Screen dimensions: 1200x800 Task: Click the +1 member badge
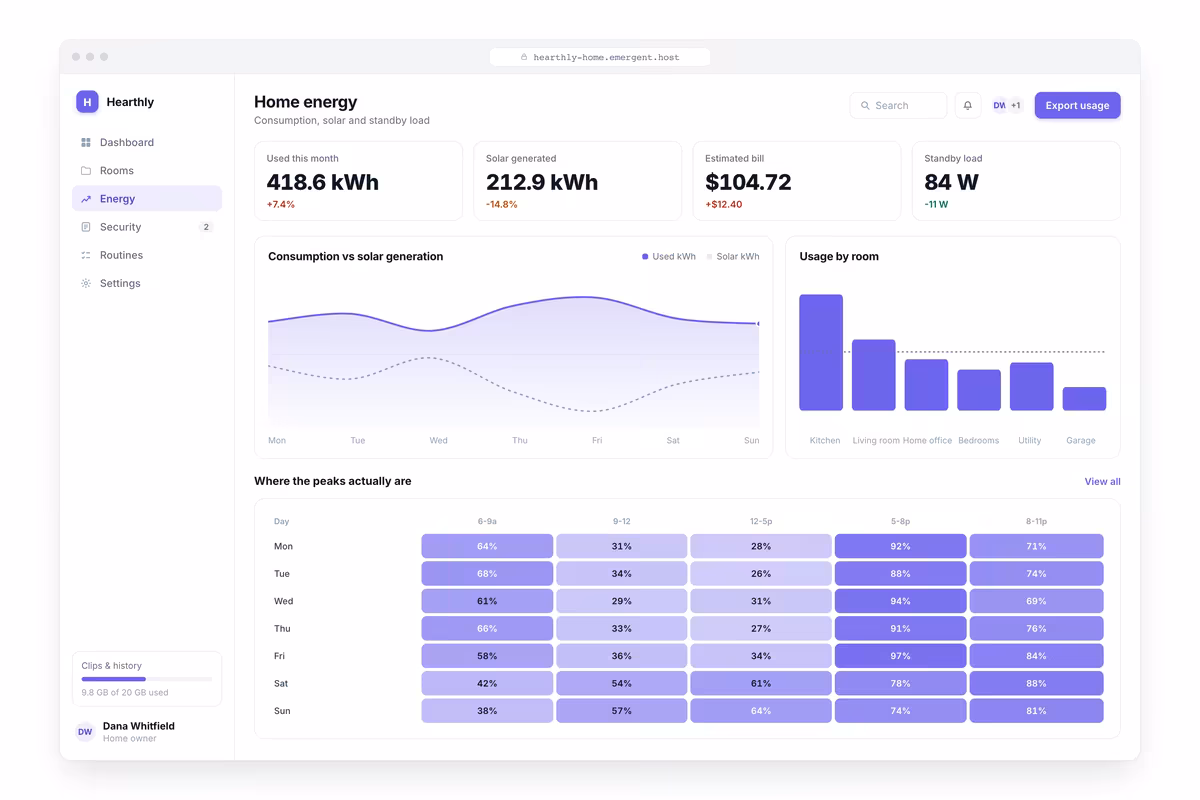point(1016,105)
